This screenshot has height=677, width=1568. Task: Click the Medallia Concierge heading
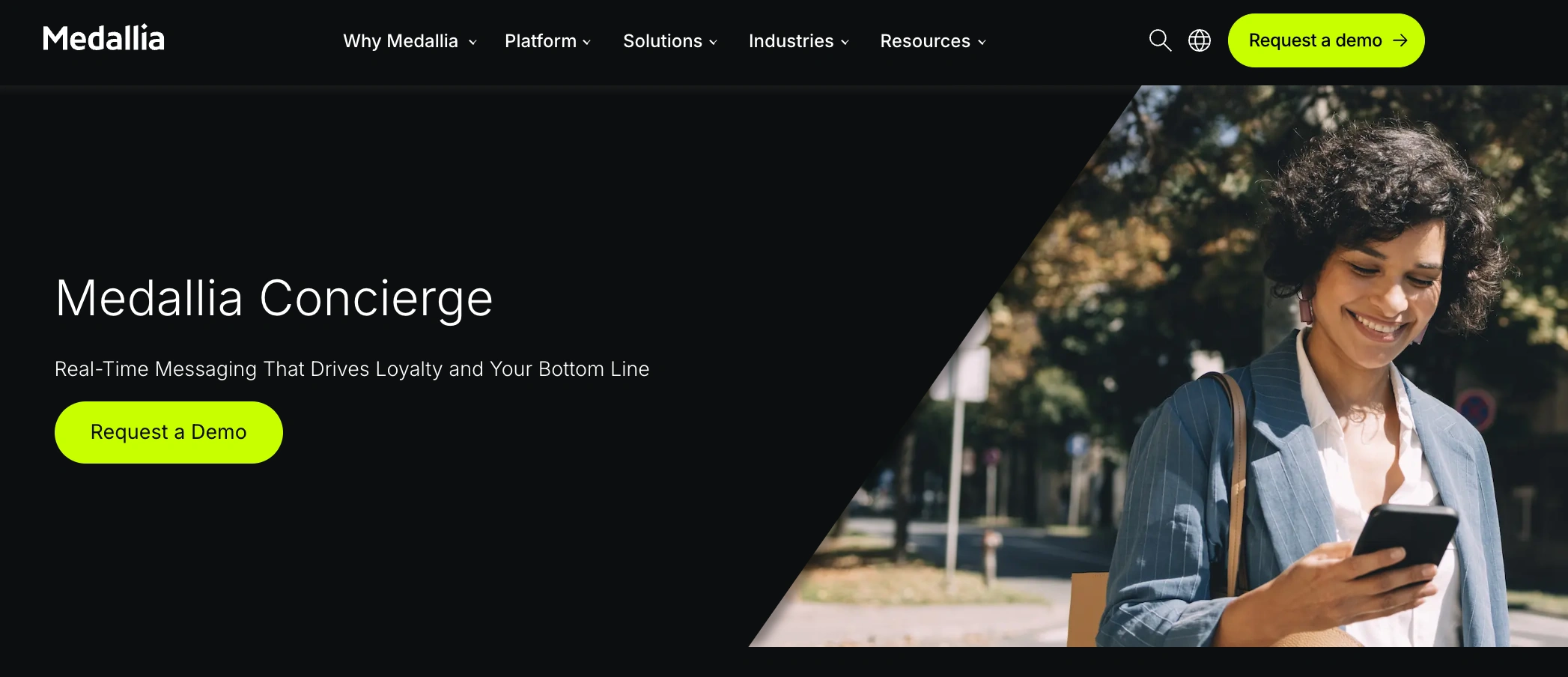(x=274, y=299)
